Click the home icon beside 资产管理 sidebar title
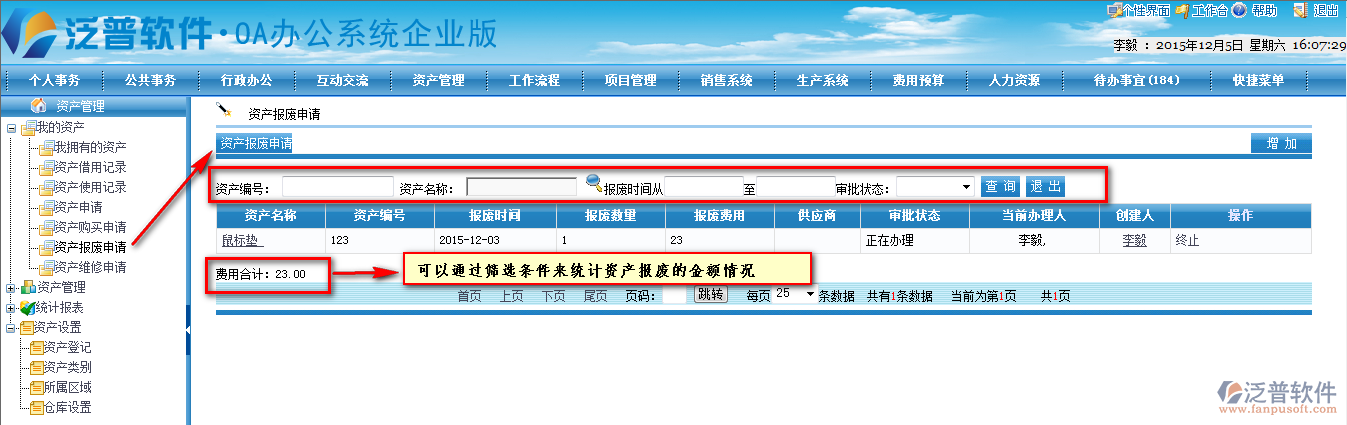1347x425 pixels. (x=39, y=106)
